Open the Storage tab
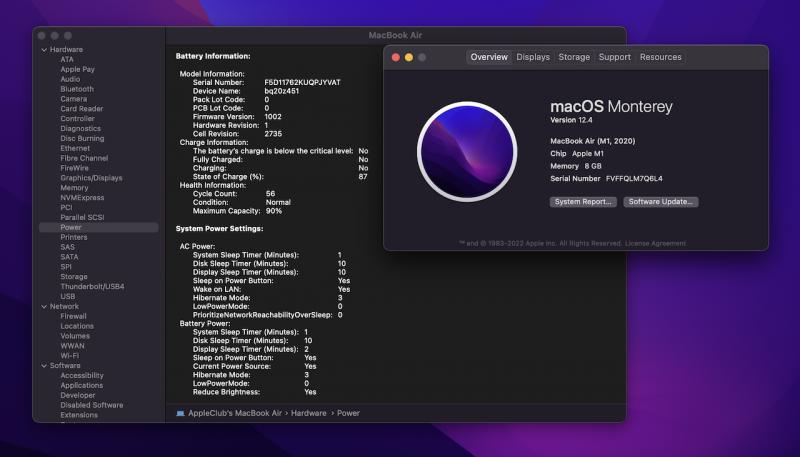 click(x=574, y=57)
